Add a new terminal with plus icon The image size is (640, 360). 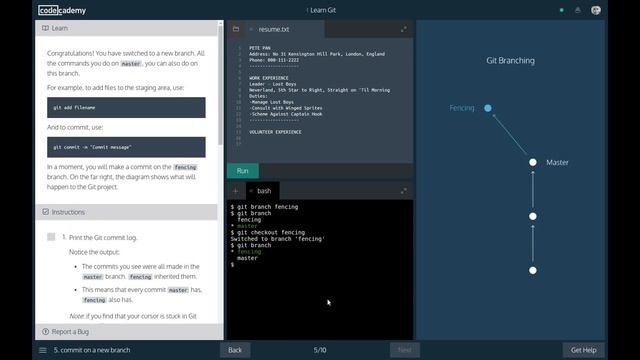click(x=236, y=191)
